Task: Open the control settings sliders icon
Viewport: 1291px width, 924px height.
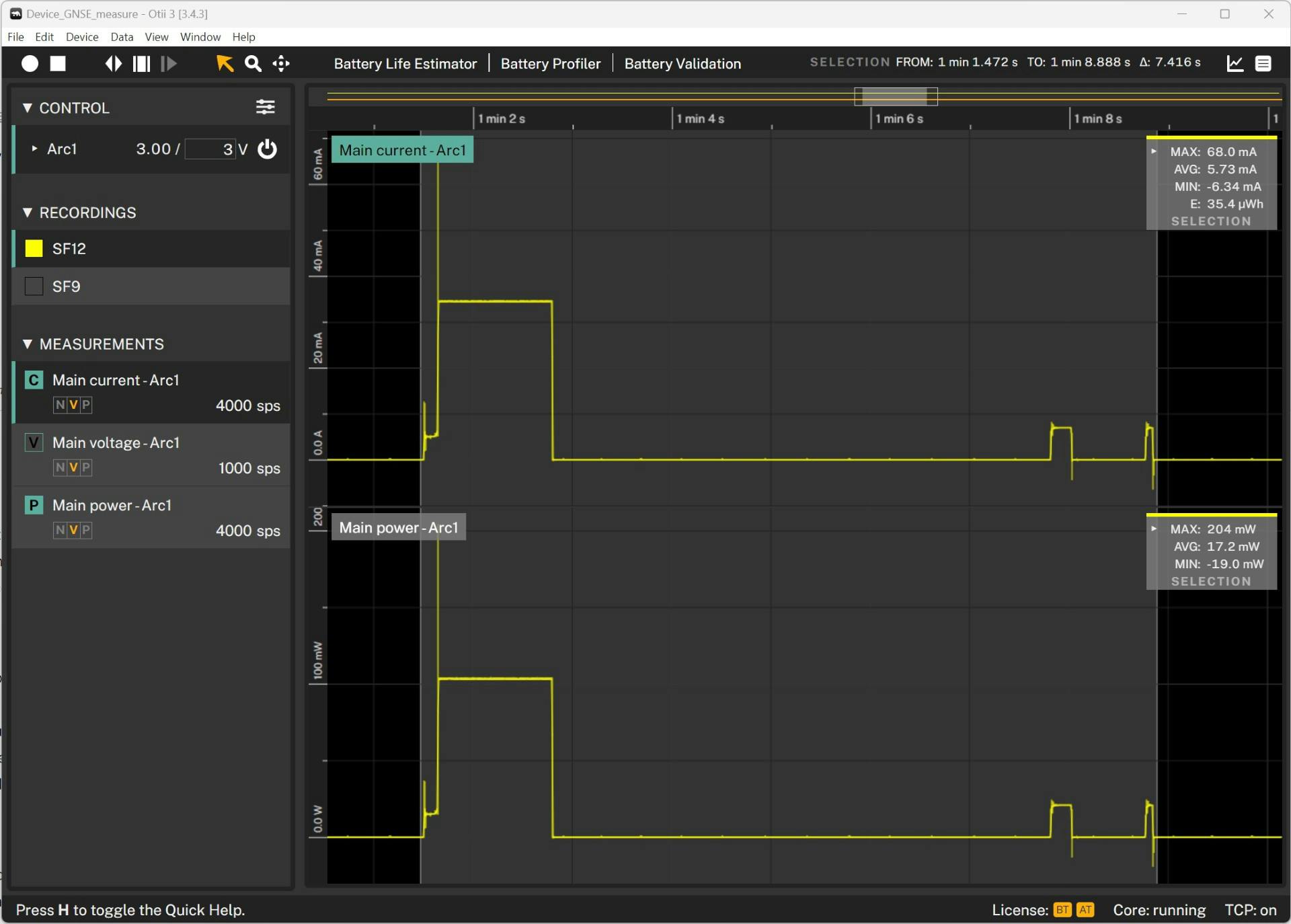Action: (265, 107)
